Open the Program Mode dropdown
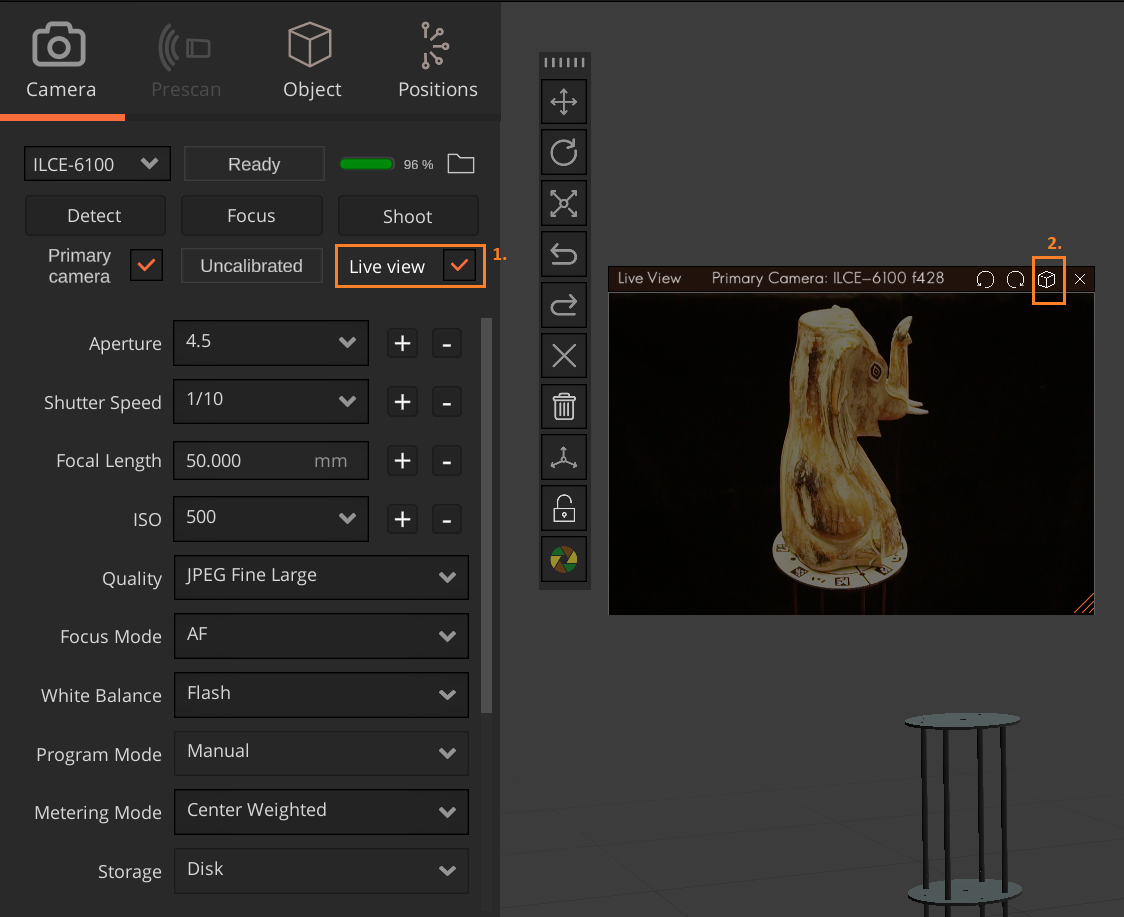The image size is (1124, 917). (x=321, y=754)
